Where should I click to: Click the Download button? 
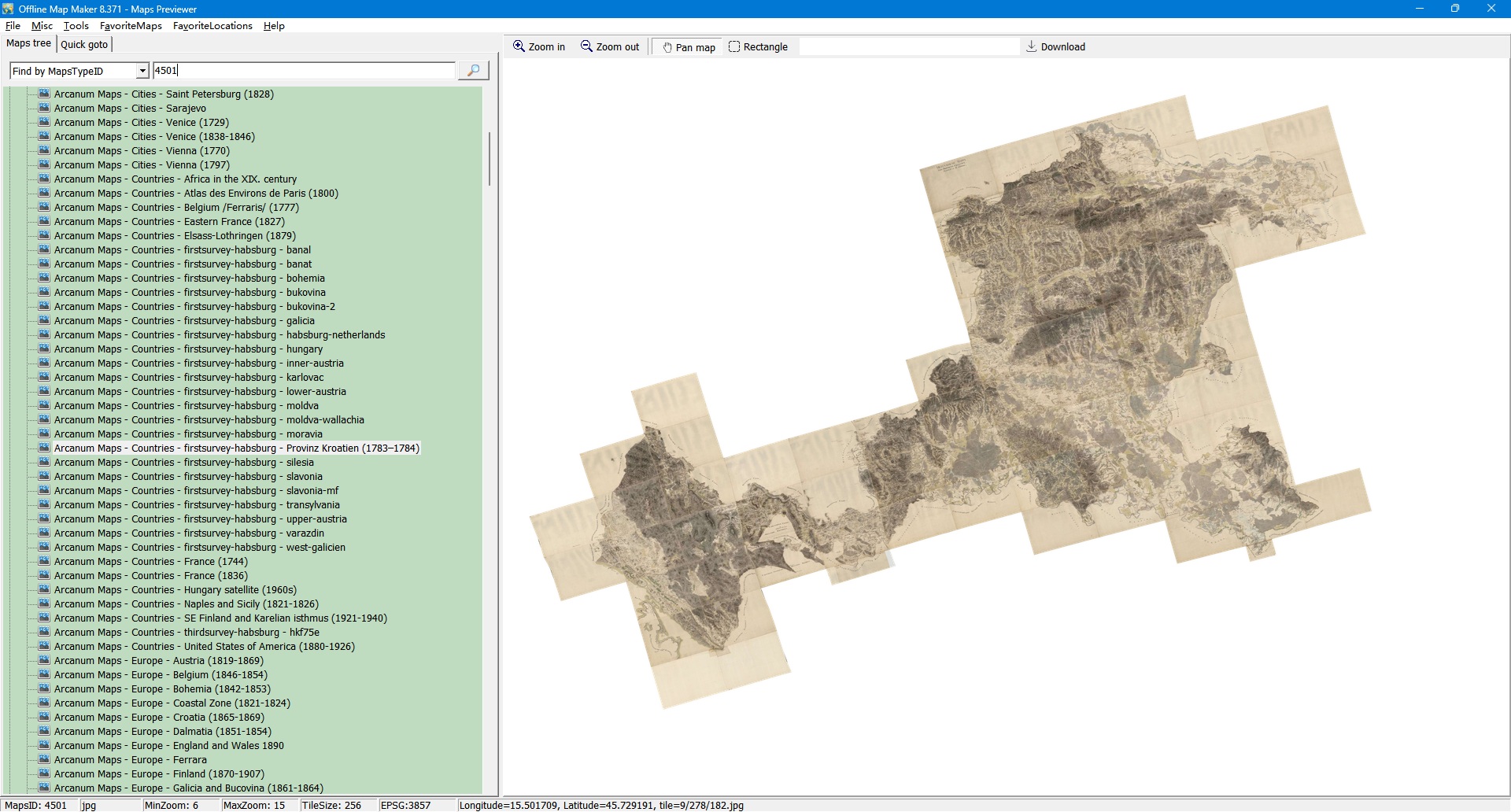coord(1055,47)
